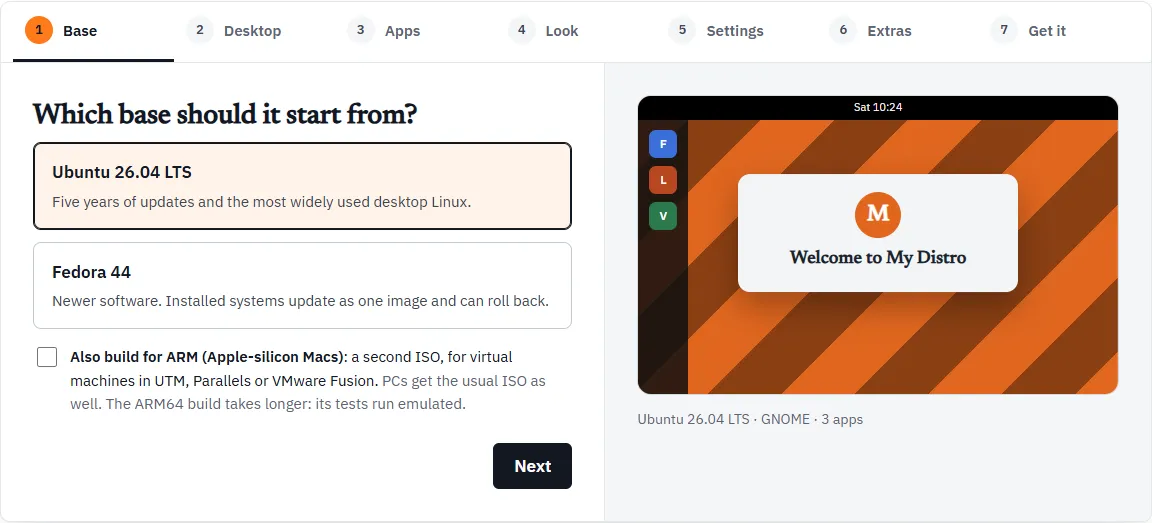Viewport: 1152px width, 523px height.
Task: Go to the Desktop step tab
Action: tap(254, 31)
